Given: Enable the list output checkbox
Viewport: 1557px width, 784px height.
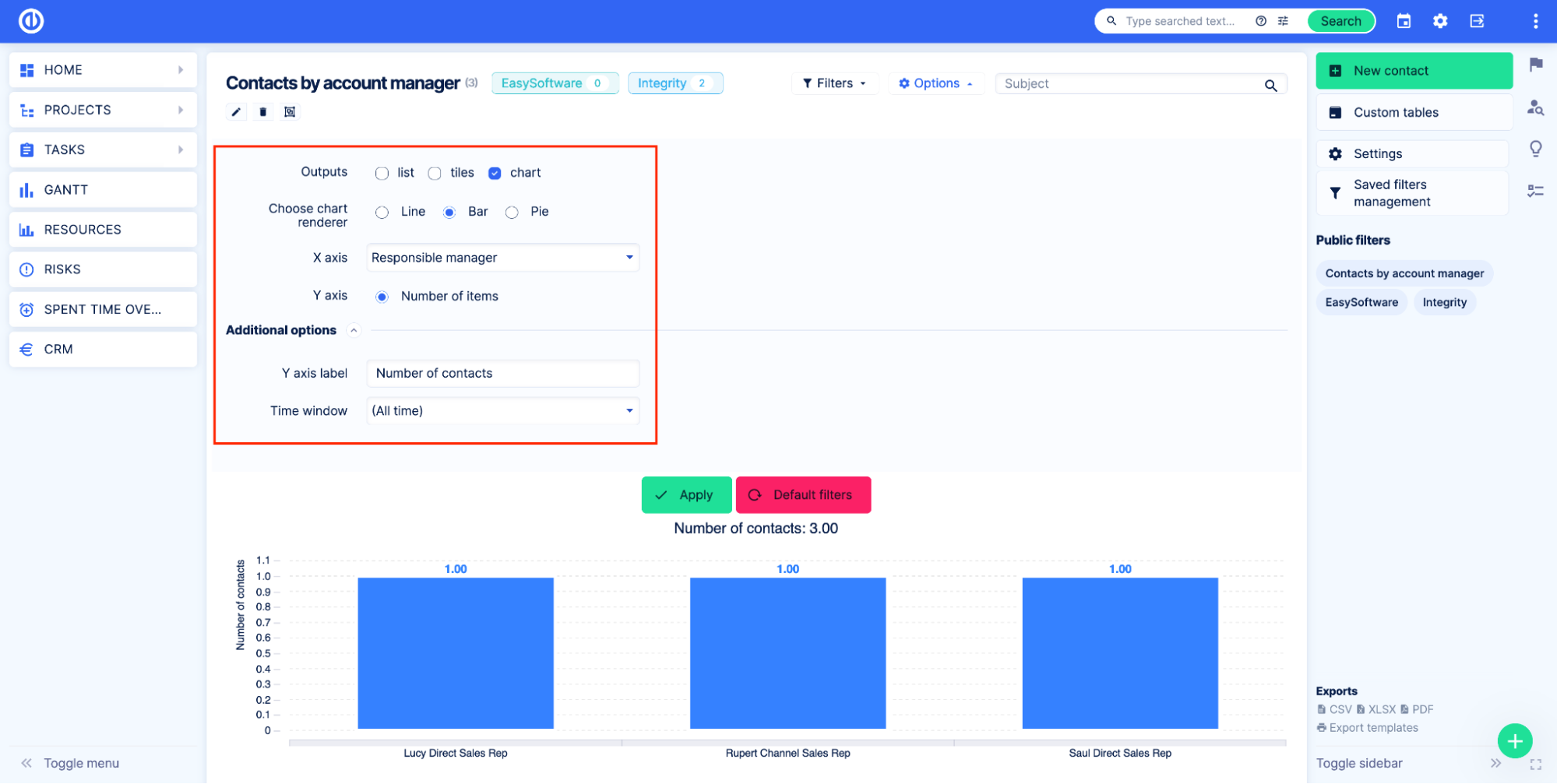Looking at the screenshot, I should coord(382,173).
